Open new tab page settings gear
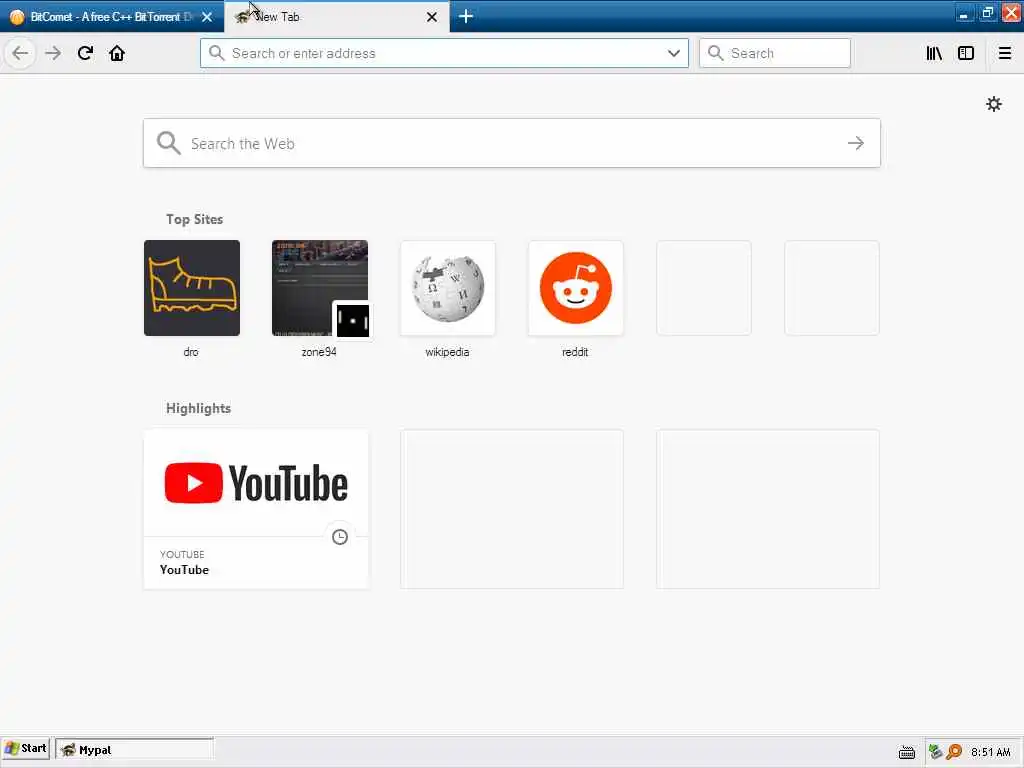 993,104
